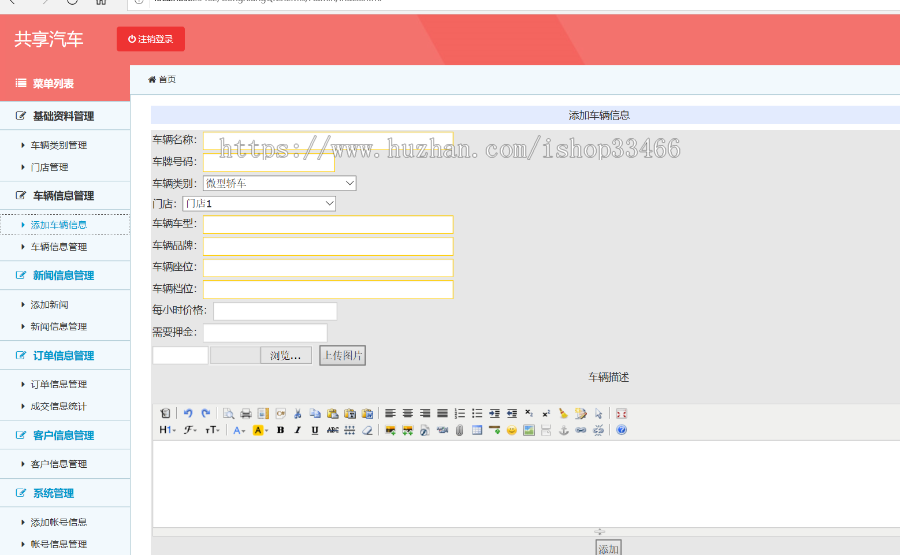Screen dimensions: 900x555
Task: Cut selected text with scissors icon
Action: point(297,413)
